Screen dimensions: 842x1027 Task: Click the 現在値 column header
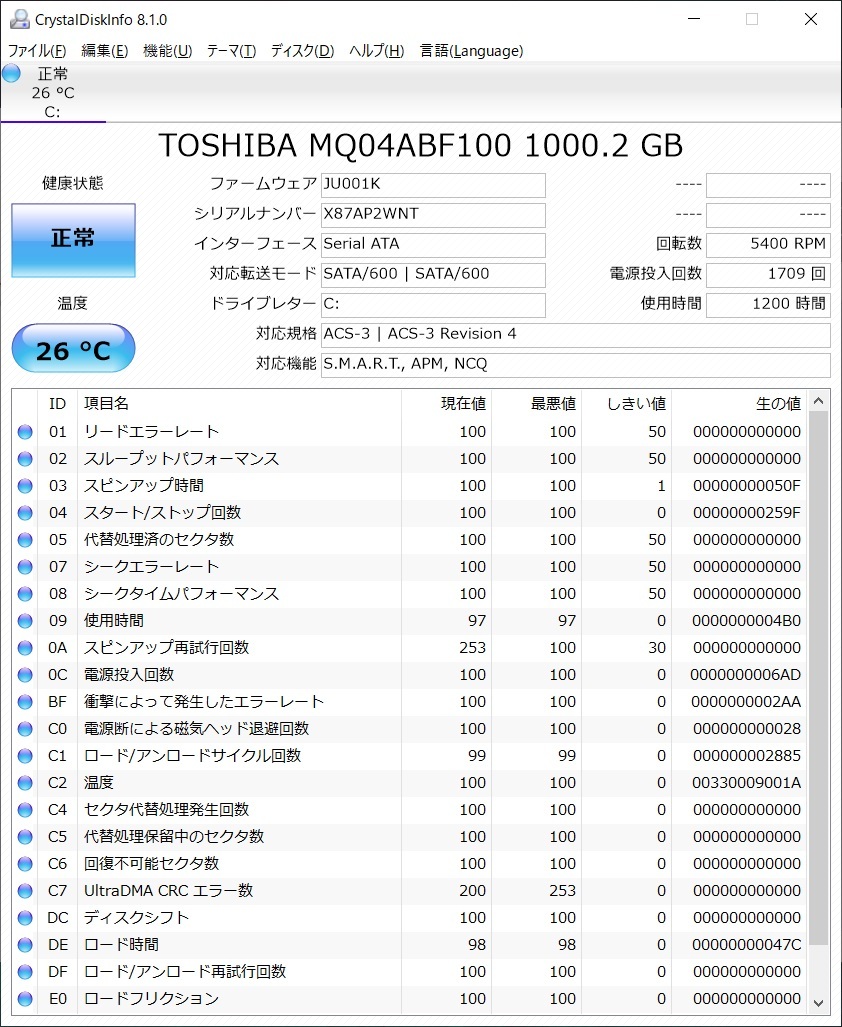(446, 403)
